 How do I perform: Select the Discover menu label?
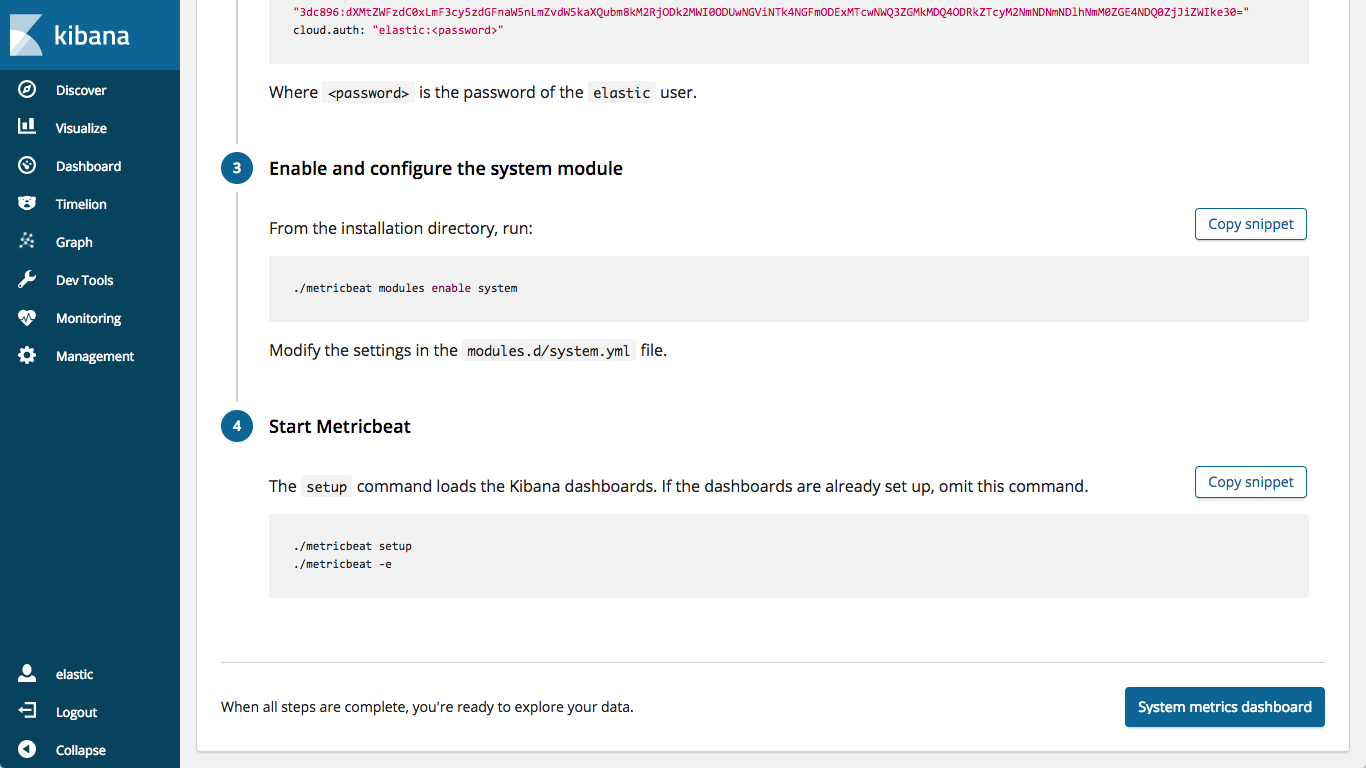tap(81, 90)
